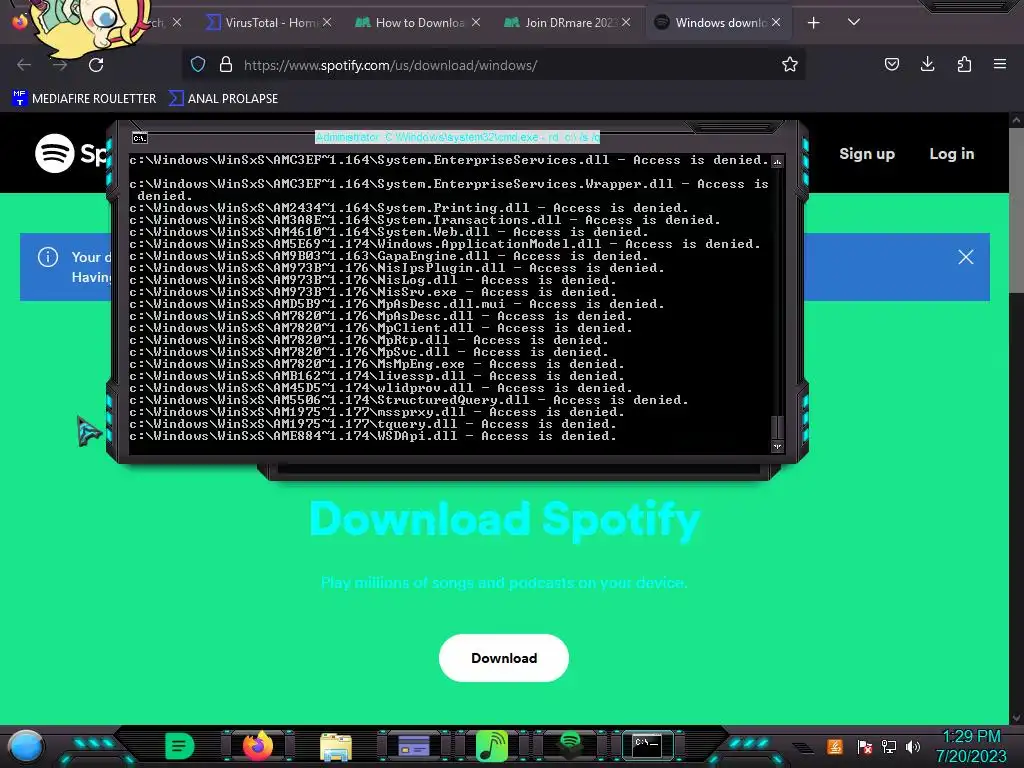The image size is (1024, 768).
Task: Open MEDIAFIRE ROULETTER bookmark
Action: coord(84,99)
